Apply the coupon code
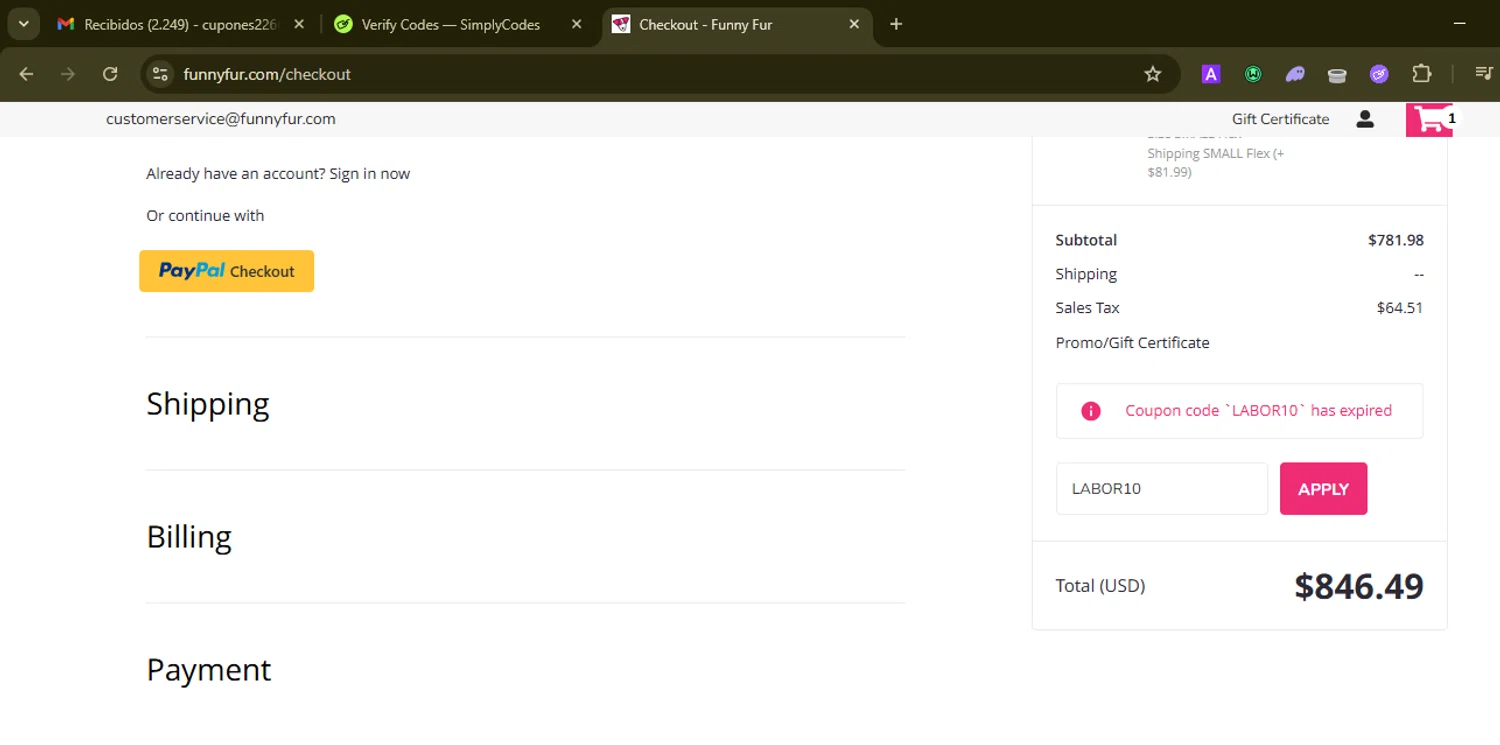This screenshot has height=745, width=1500. 1323,489
